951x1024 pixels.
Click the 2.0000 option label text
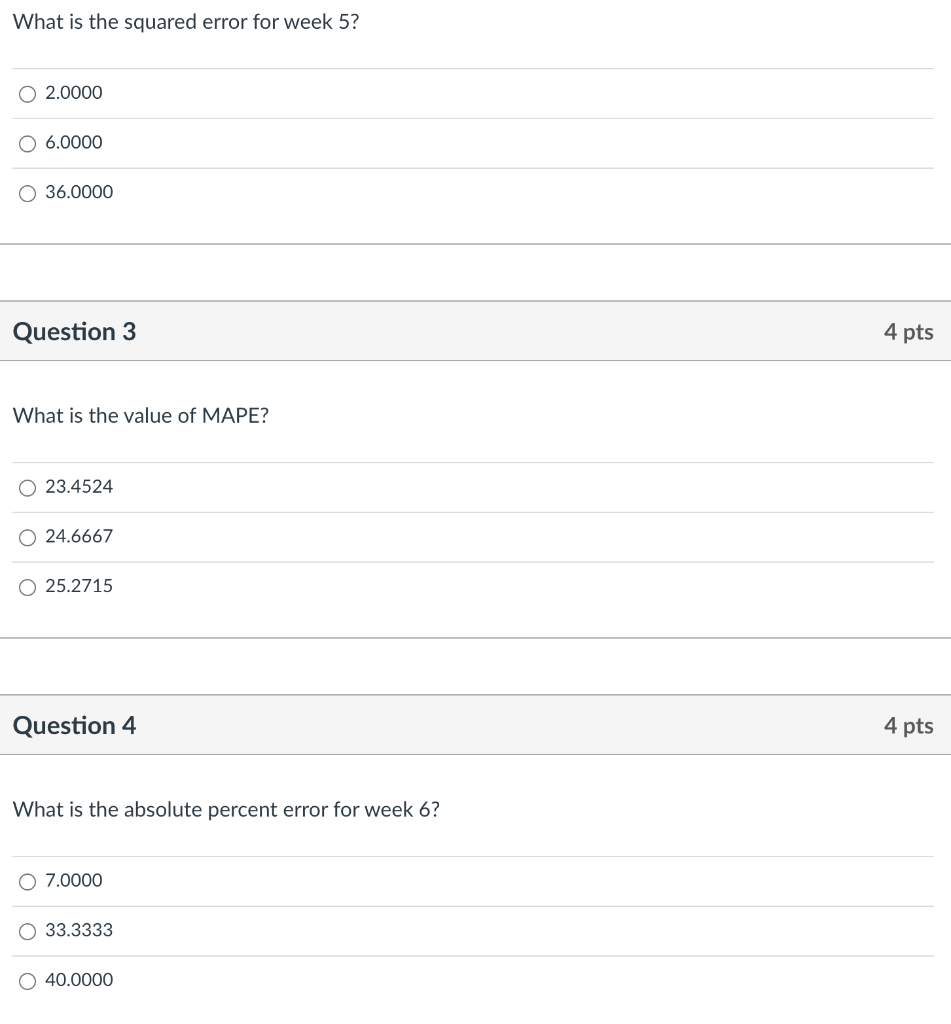(x=74, y=93)
